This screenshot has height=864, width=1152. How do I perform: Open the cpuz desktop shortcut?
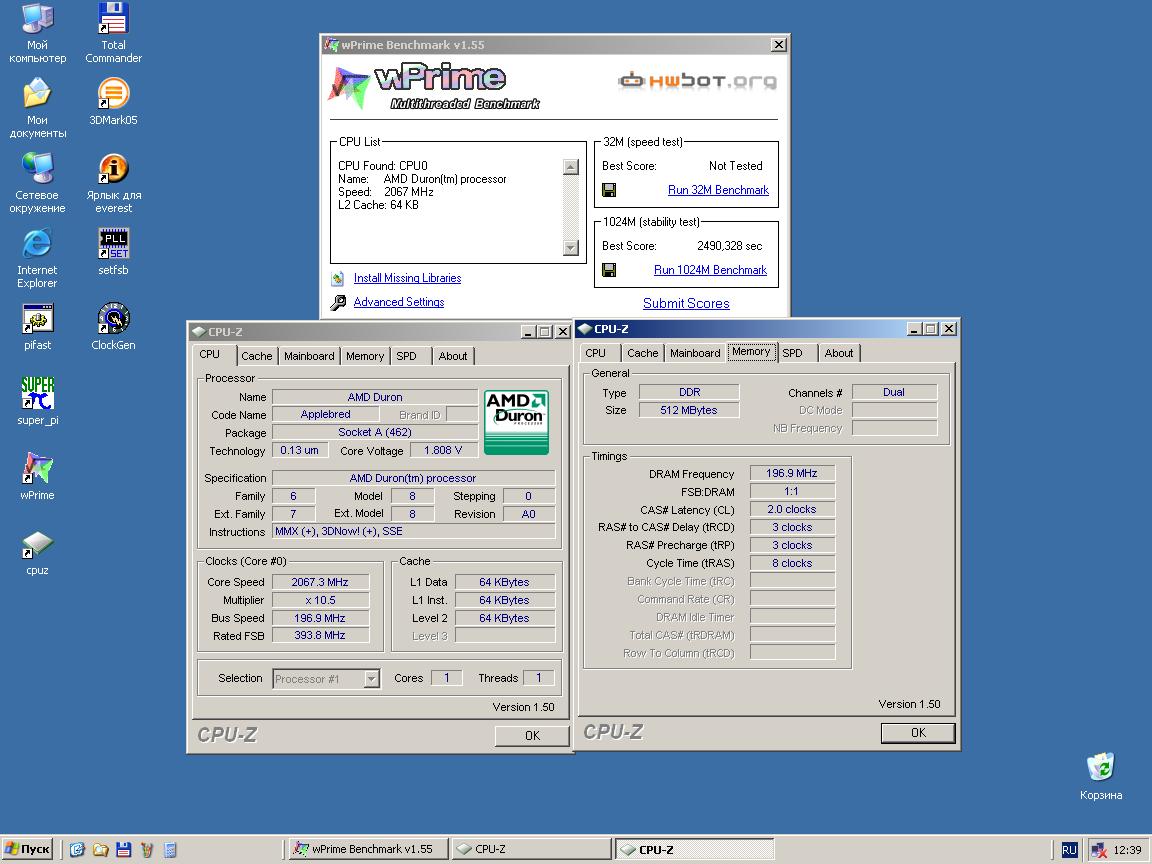37,553
